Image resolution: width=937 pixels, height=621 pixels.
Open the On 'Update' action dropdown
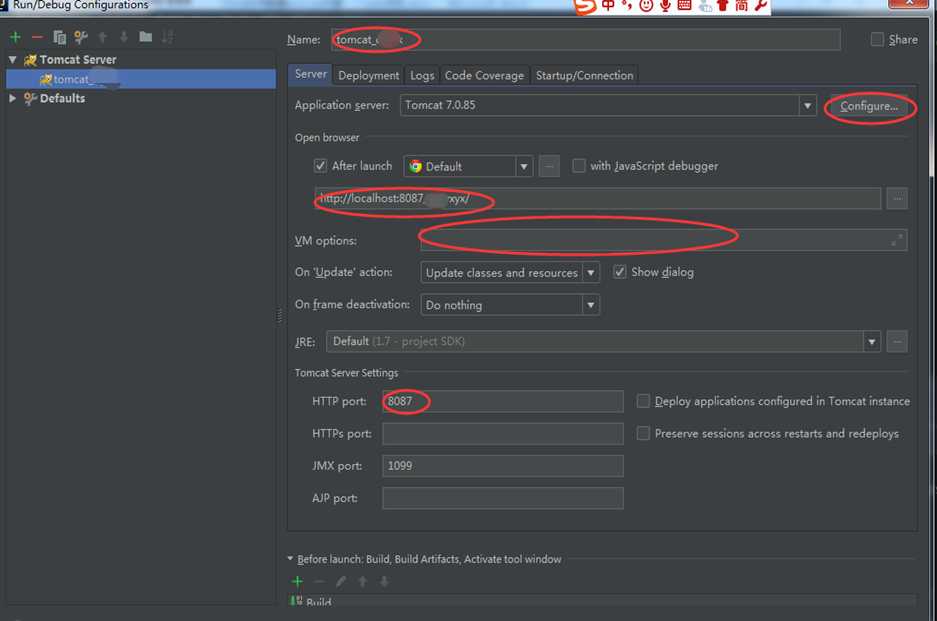[x=590, y=273]
